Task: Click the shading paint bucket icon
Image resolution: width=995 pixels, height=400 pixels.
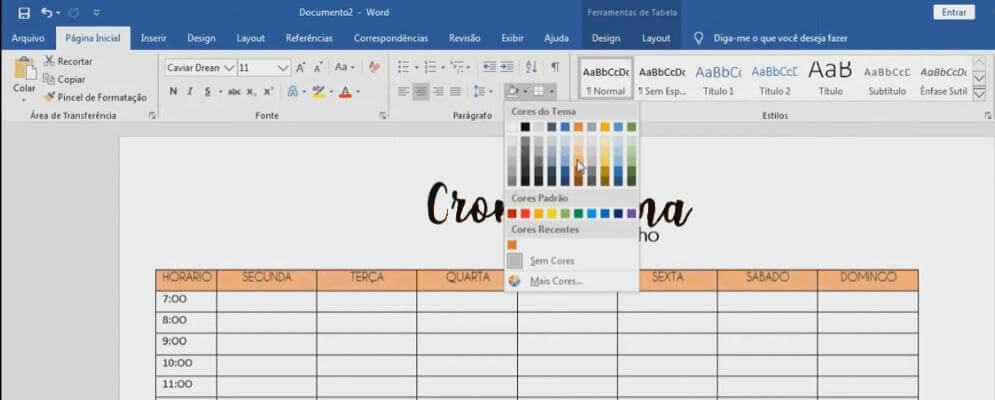Action: click(513, 91)
